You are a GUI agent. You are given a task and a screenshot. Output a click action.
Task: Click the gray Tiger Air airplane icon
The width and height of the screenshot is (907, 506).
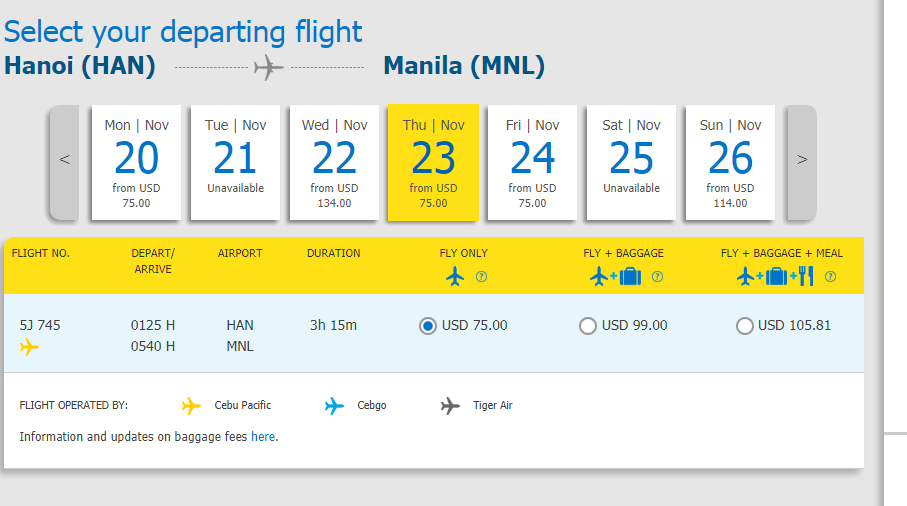(x=451, y=406)
